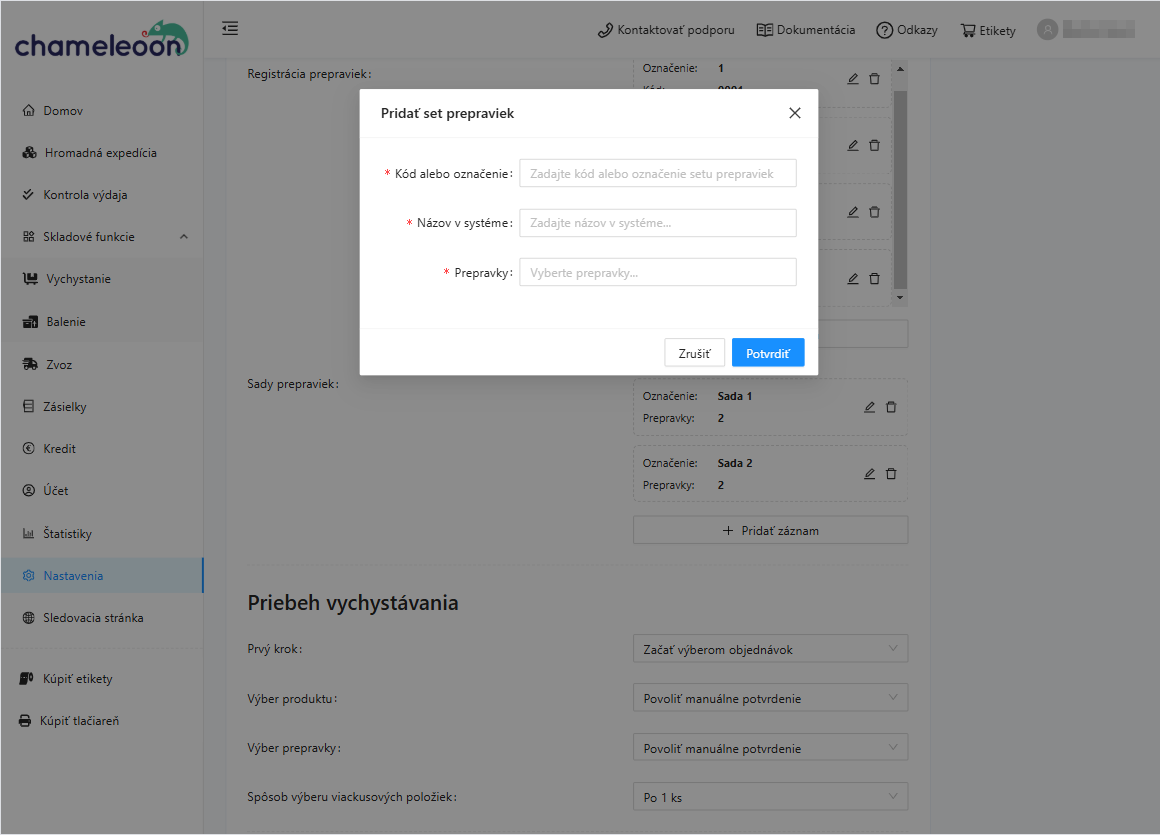Click the edit pencil icon for Sada 1
The height and width of the screenshot is (835, 1160).
869,407
